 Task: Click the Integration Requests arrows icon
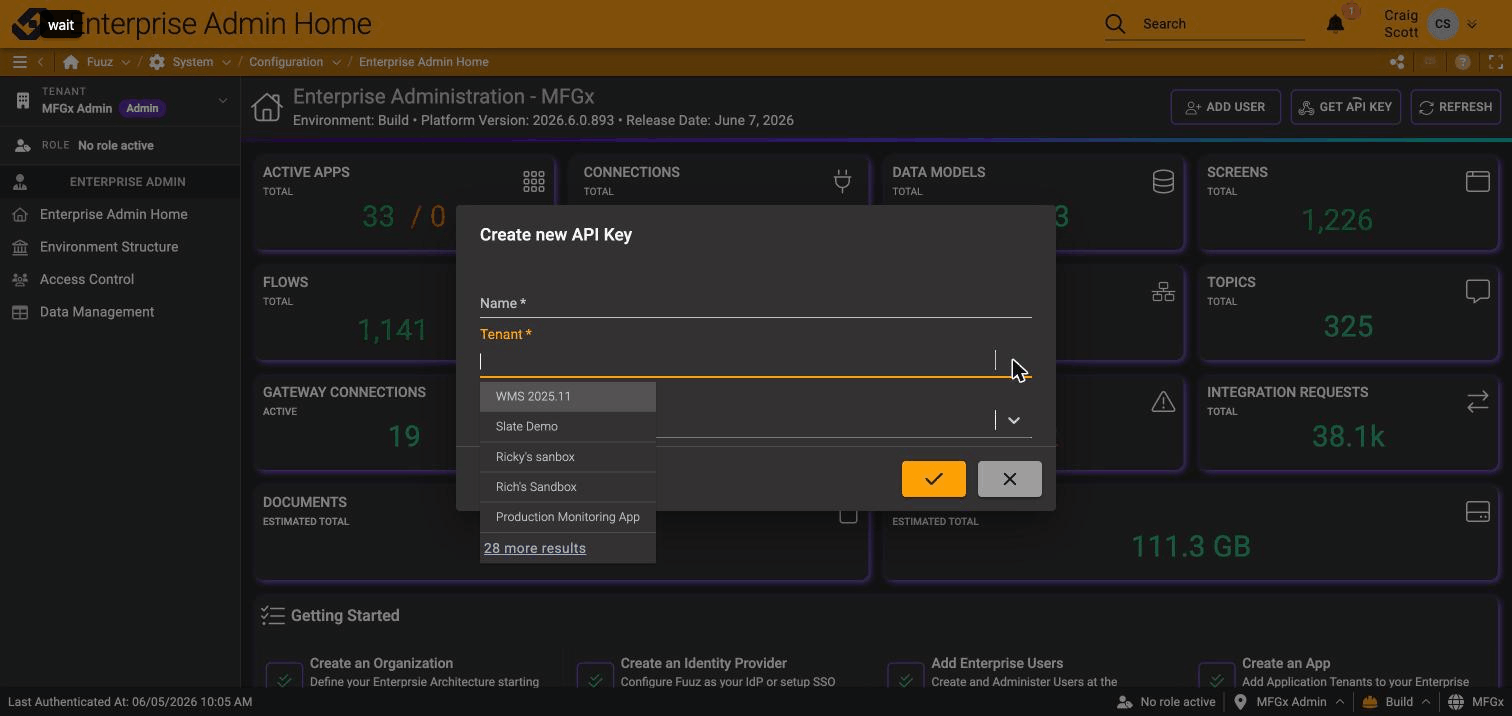coord(1477,401)
